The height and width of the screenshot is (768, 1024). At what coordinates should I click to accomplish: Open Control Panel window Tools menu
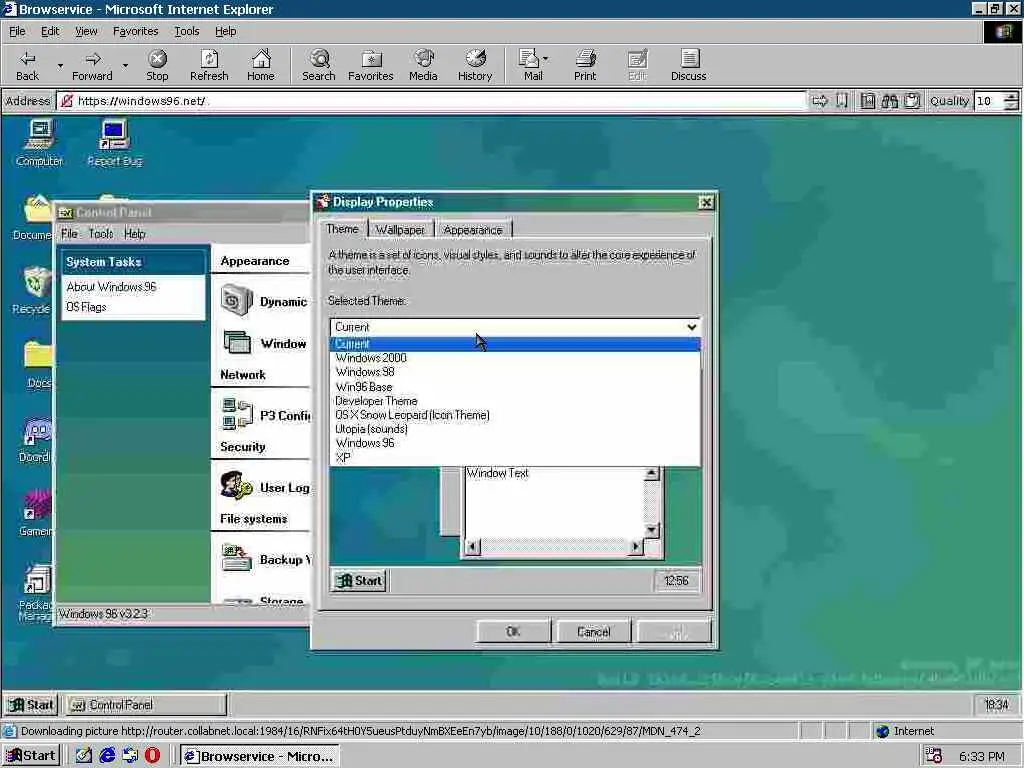coord(101,234)
